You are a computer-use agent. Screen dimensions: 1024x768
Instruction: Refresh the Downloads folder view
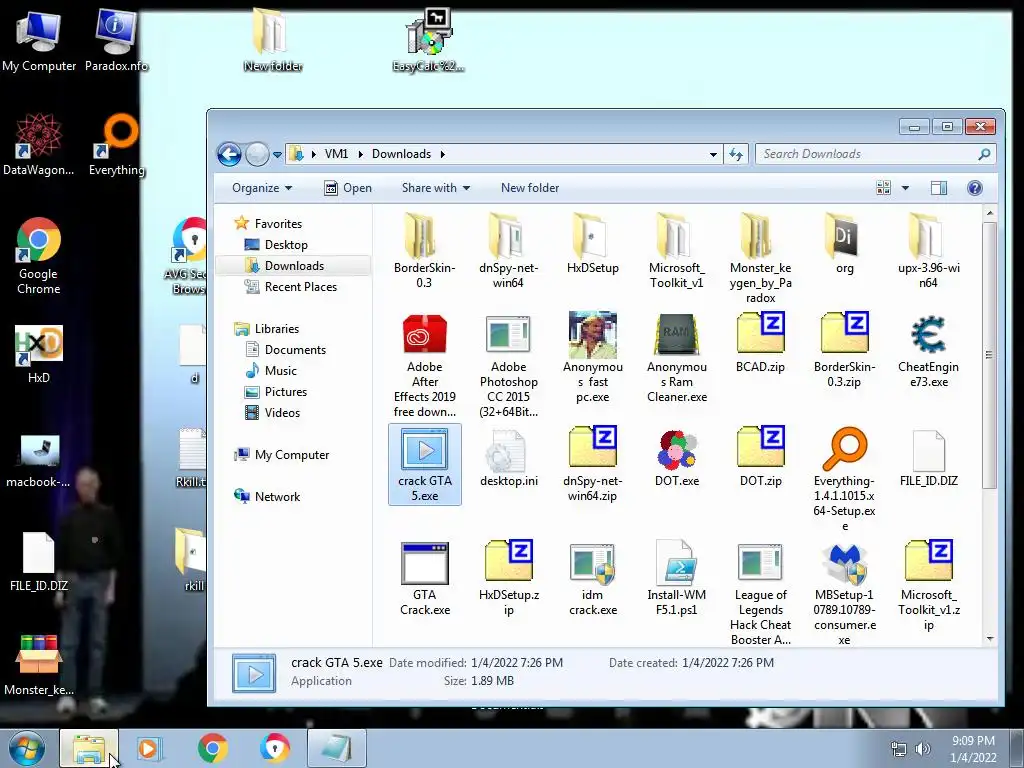tap(736, 154)
